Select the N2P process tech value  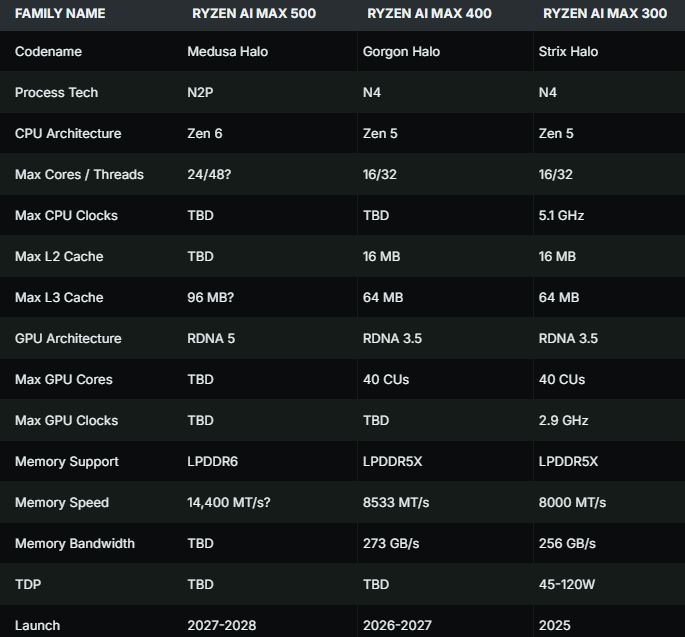[201, 93]
